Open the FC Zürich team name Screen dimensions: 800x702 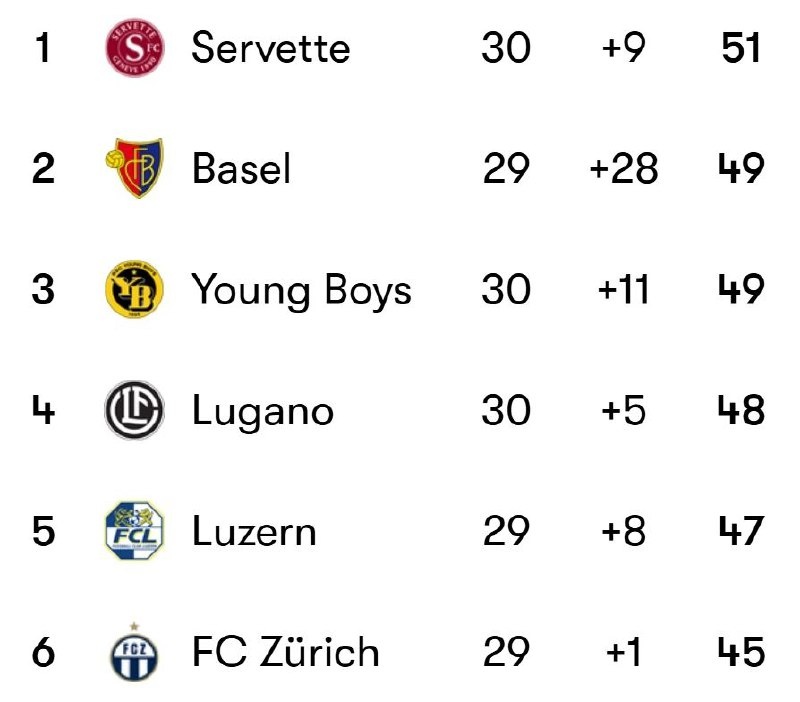pos(285,653)
